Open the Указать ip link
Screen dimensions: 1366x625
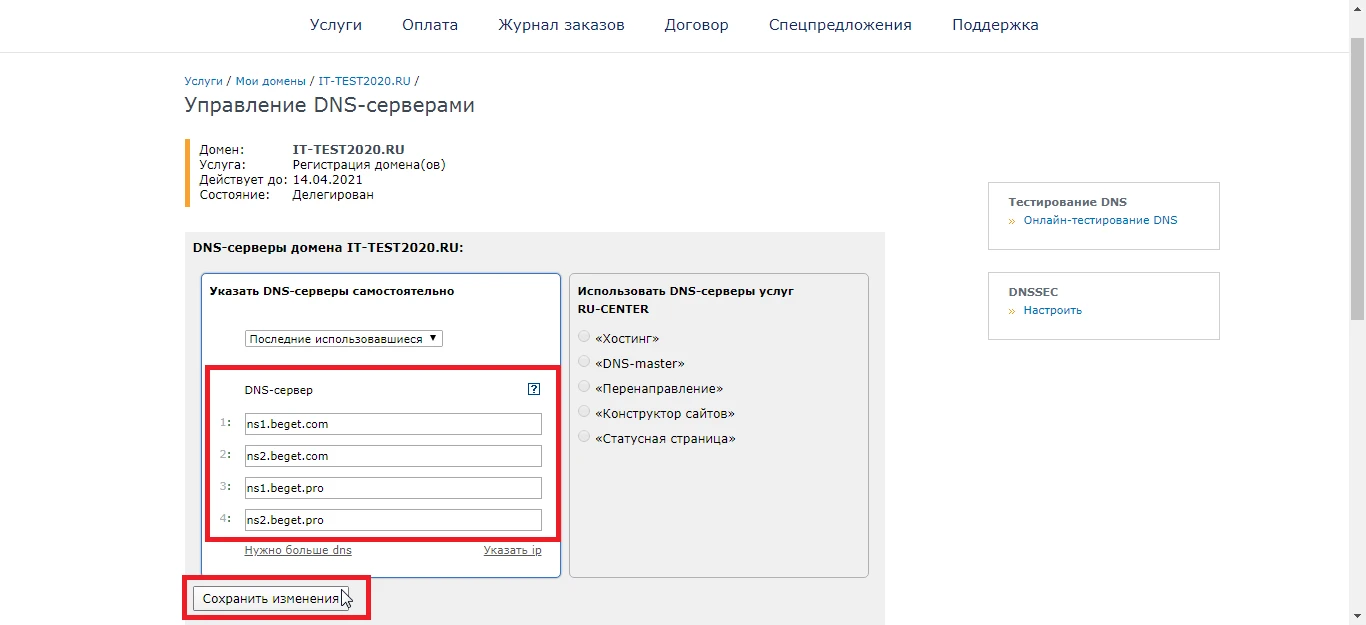coord(512,549)
